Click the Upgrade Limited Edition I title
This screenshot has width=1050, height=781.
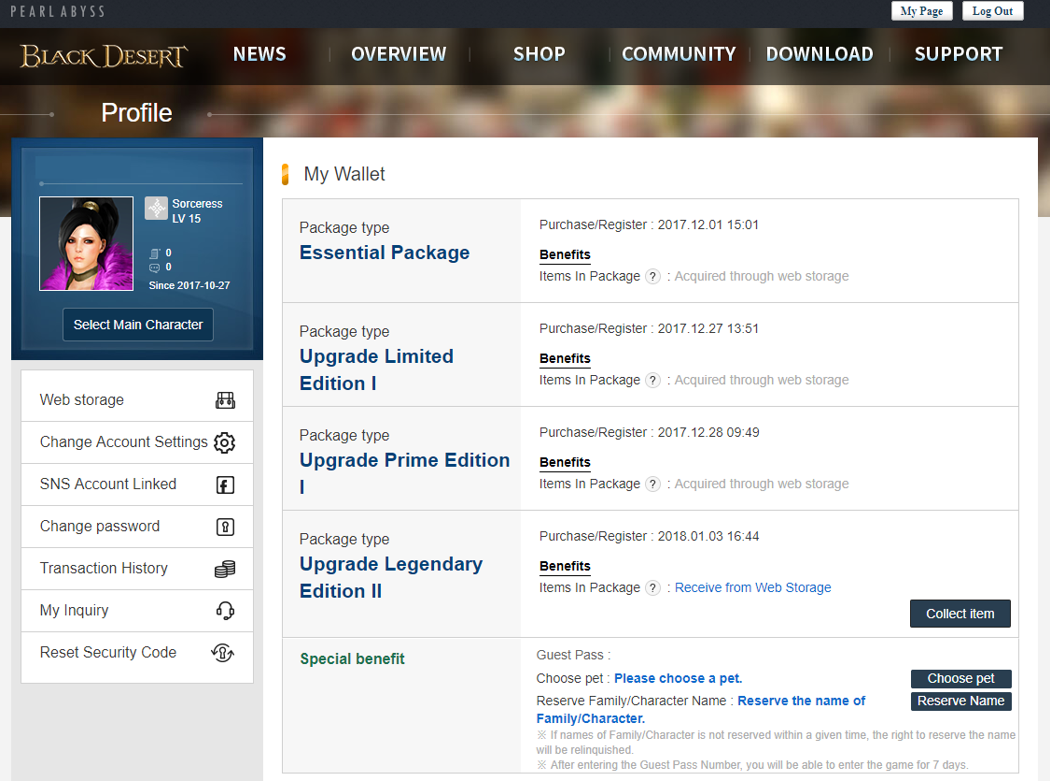376,370
